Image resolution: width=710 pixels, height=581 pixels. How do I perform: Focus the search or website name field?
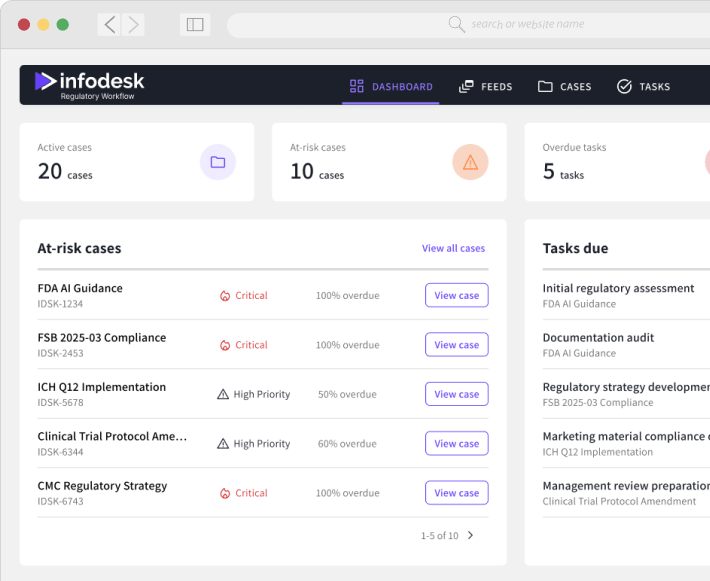468,25
